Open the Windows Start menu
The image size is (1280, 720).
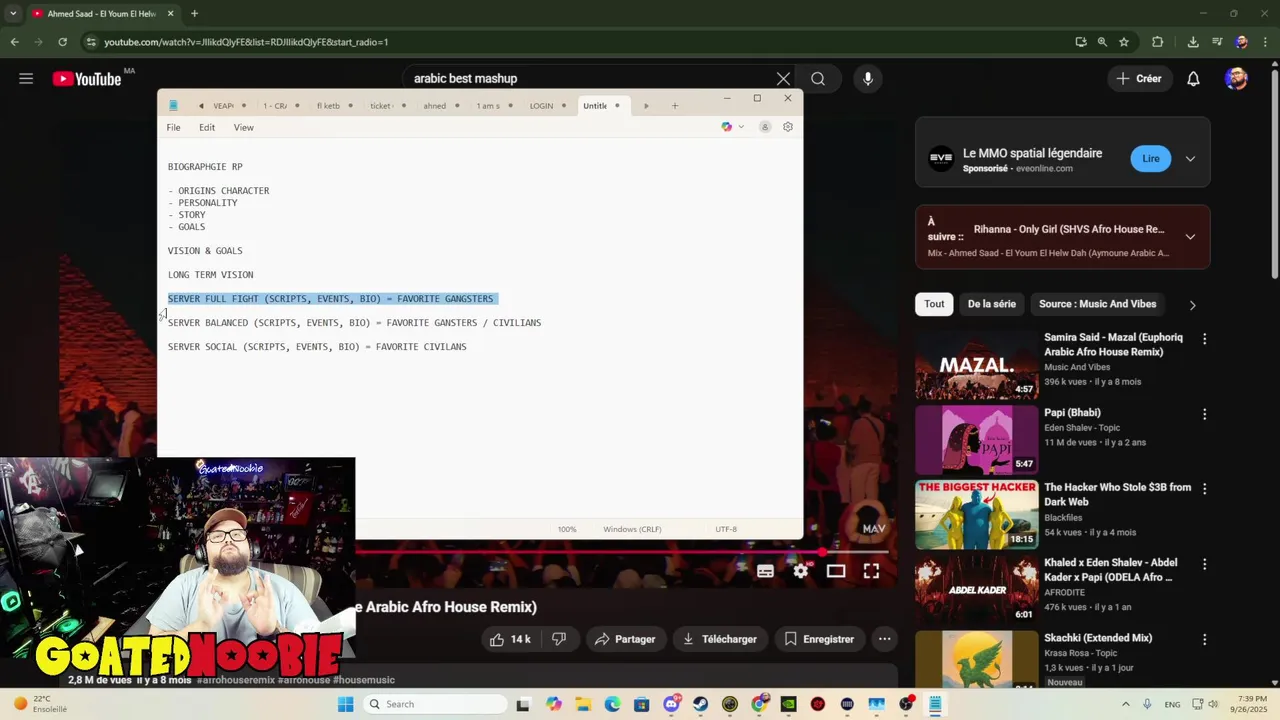[x=345, y=704]
